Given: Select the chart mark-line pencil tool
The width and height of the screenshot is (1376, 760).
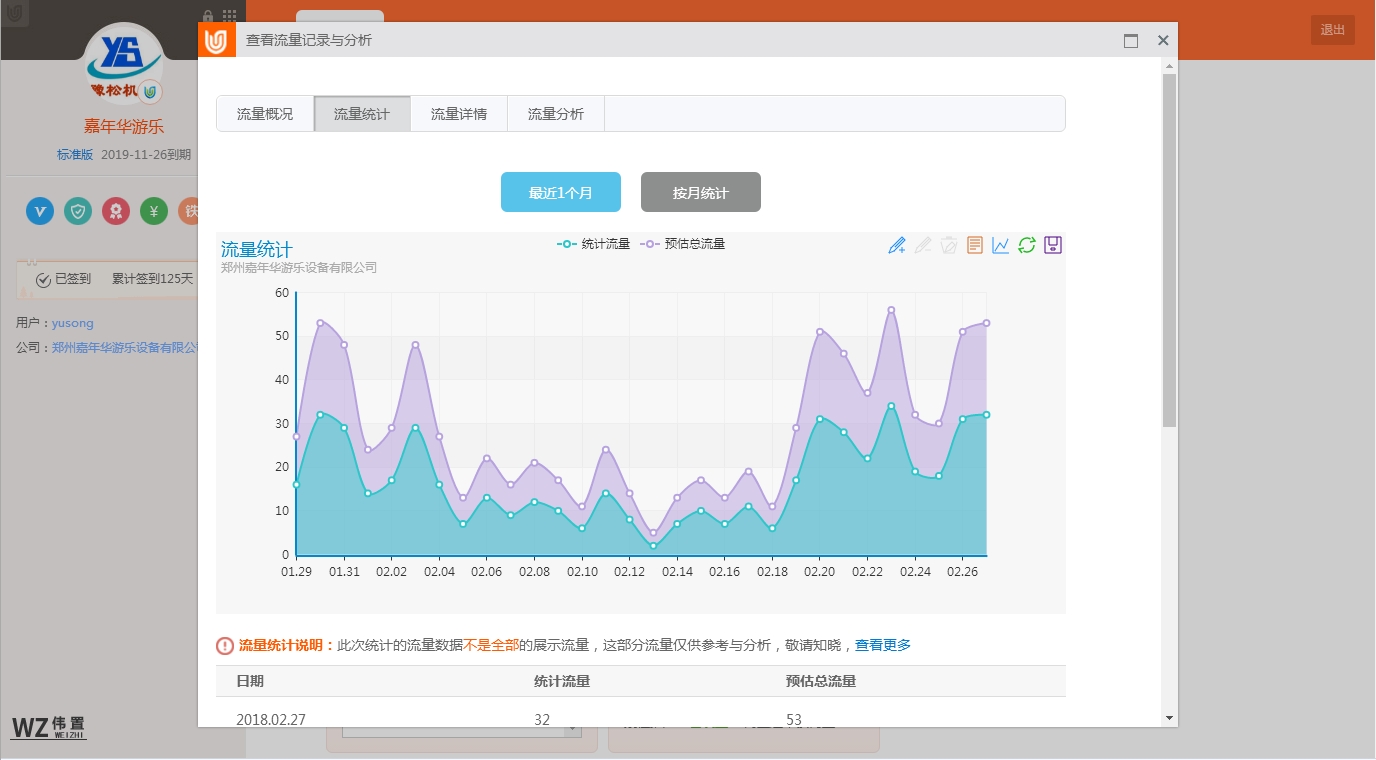Looking at the screenshot, I should pos(896,245).
